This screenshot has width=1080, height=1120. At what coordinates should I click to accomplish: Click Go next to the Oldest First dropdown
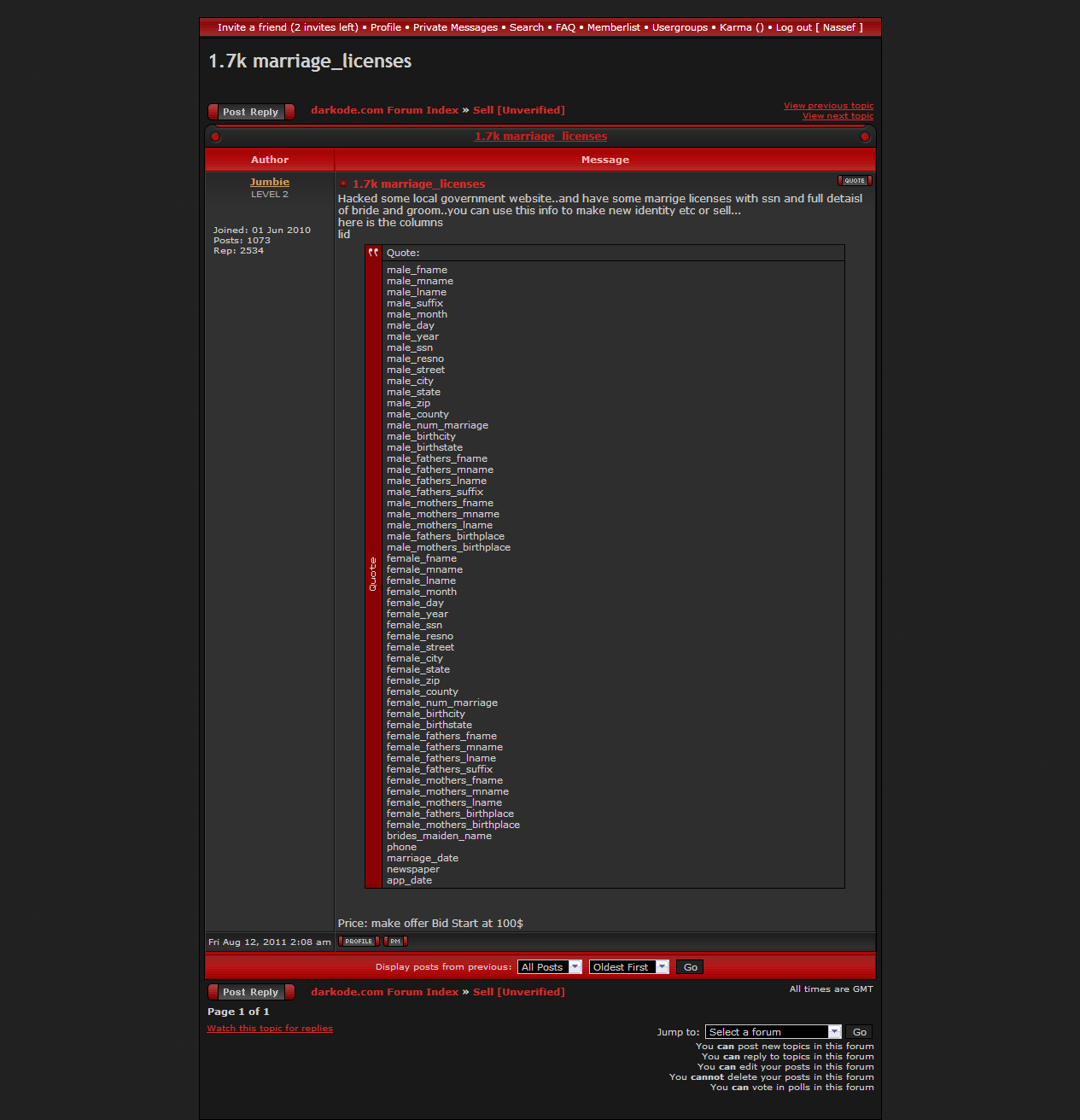(x=690, y=967)
